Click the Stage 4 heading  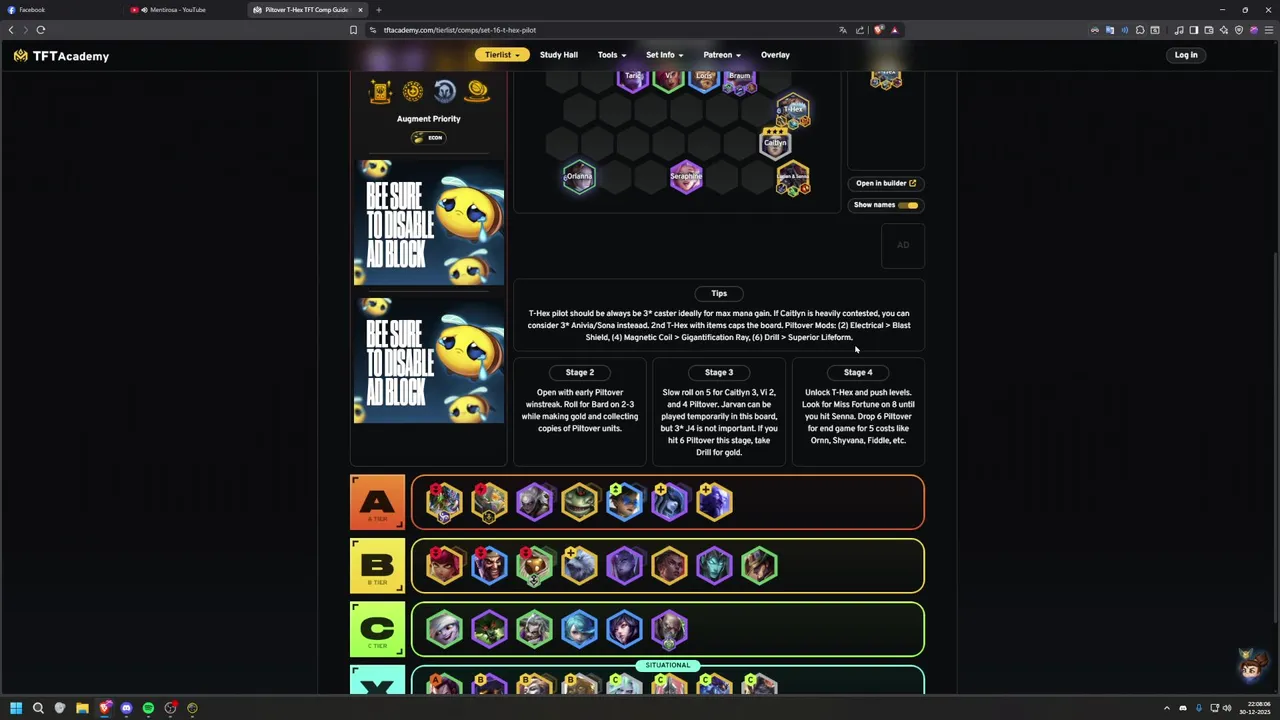[x=858, y=372]
